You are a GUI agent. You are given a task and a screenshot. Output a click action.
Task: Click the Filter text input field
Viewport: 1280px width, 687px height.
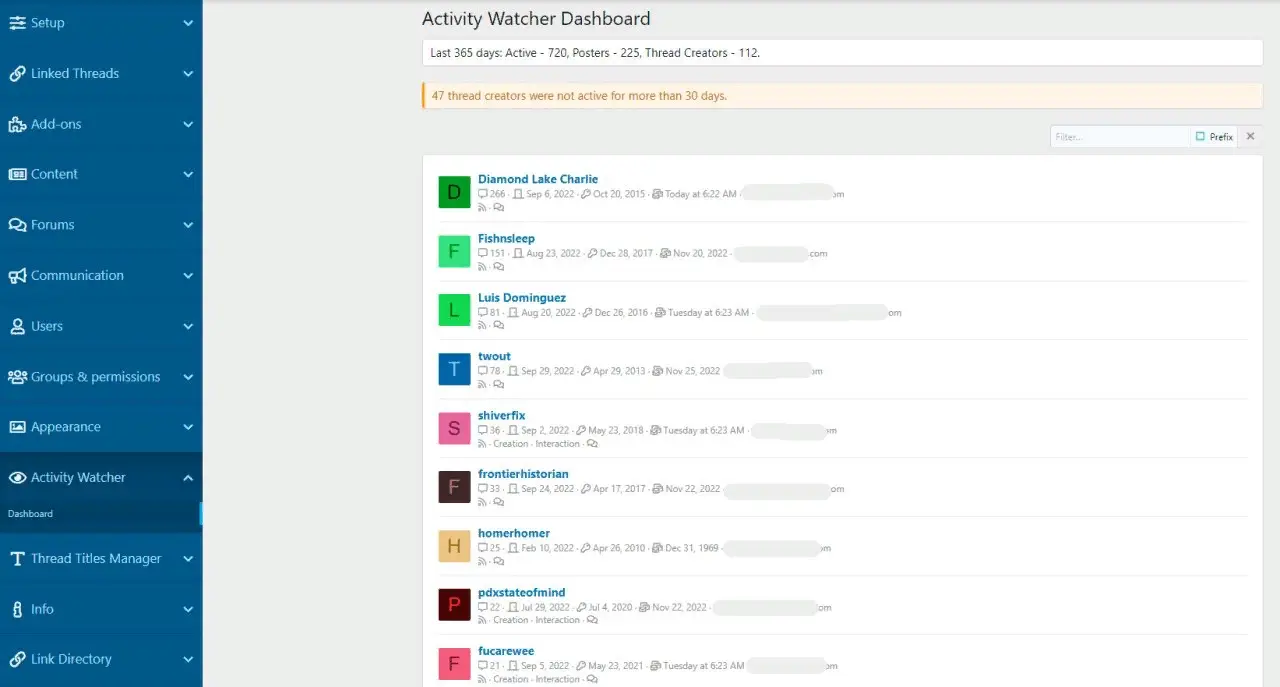(x=1118, y=137)
